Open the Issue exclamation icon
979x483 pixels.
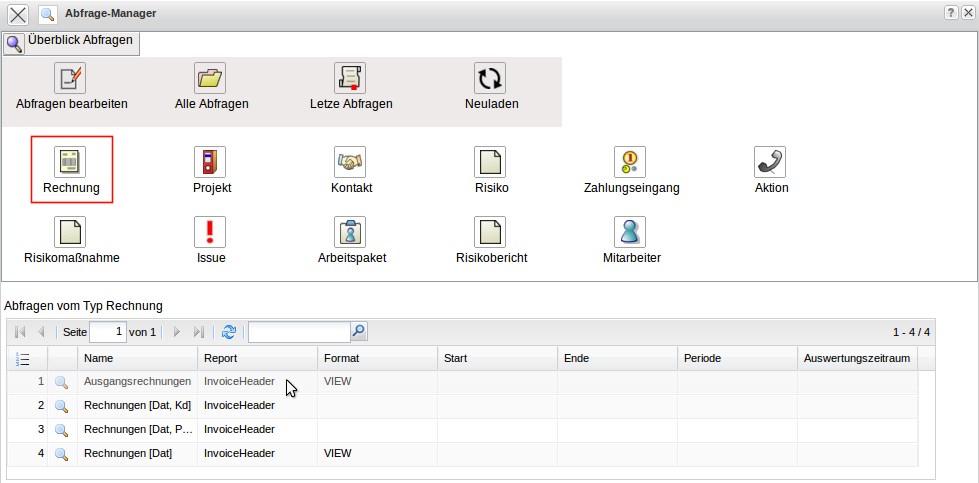pos(211,232)
